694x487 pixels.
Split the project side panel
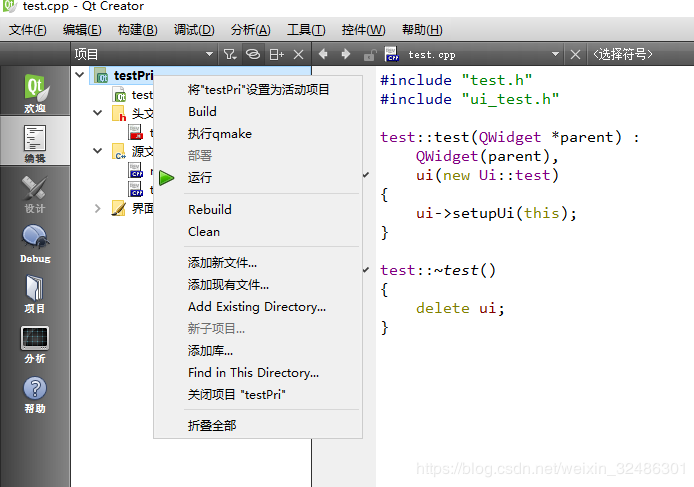277,54
